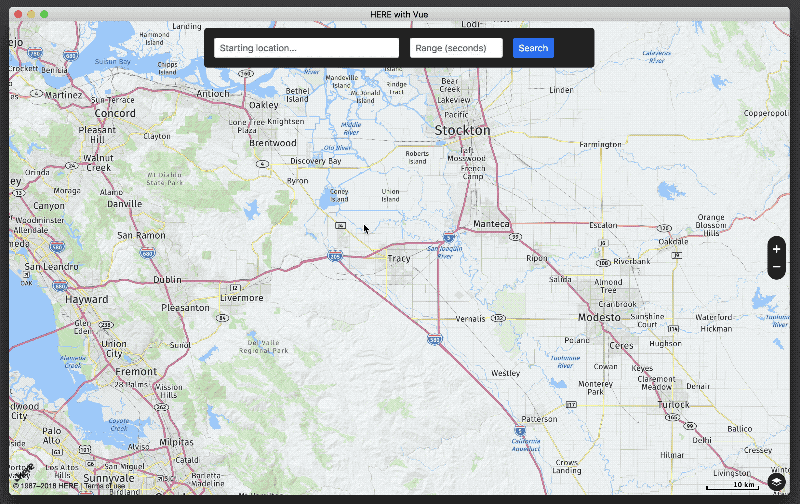Screen dimensions: 800x504
Task: Click the Pleasanton label
Action: tap(186, 308)
